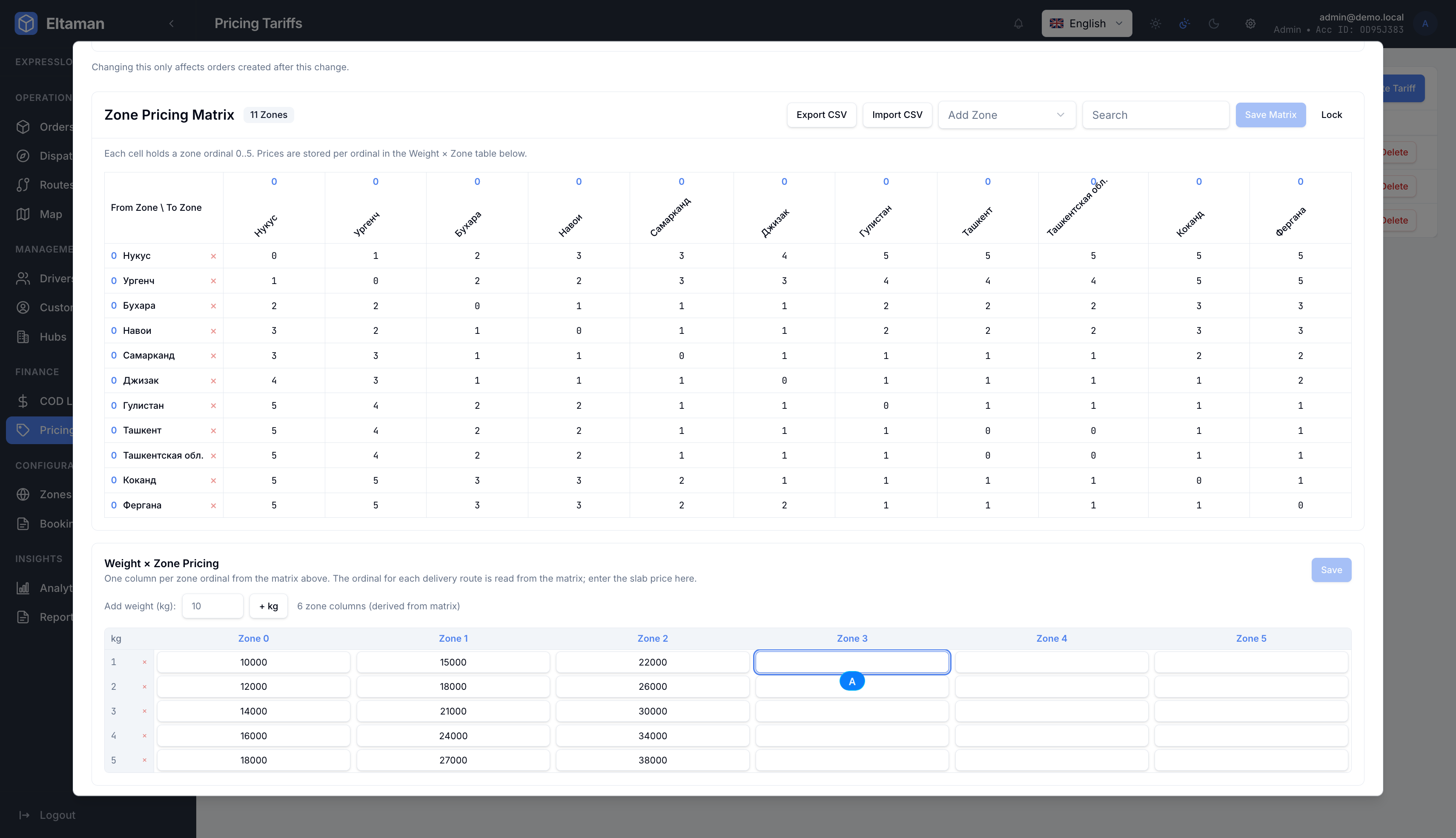The width and height of the screenshot is (1456, 838).
Task: Click the empty Zone 3 price for 3 kg
Action: coord(852,712)
